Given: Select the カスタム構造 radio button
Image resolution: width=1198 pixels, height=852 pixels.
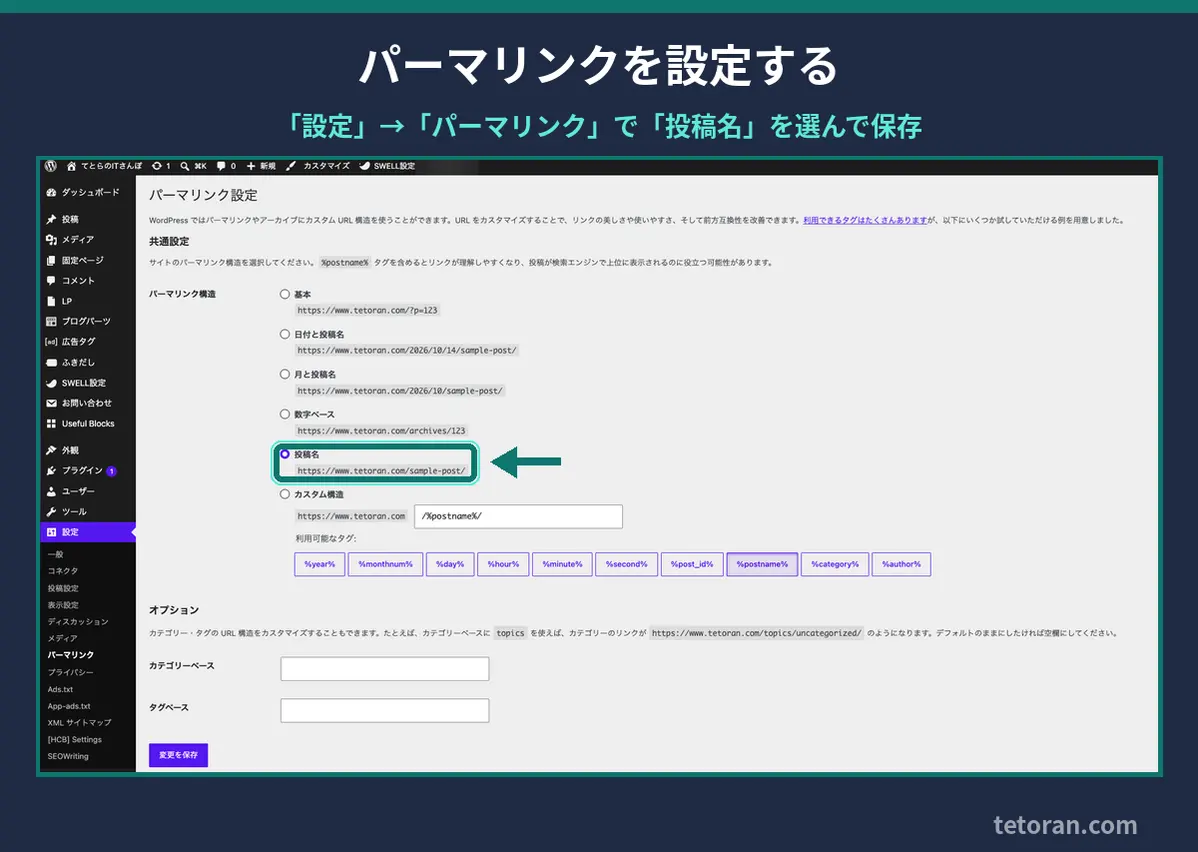Looking at the screenshot, I should (x=284, y=494).
